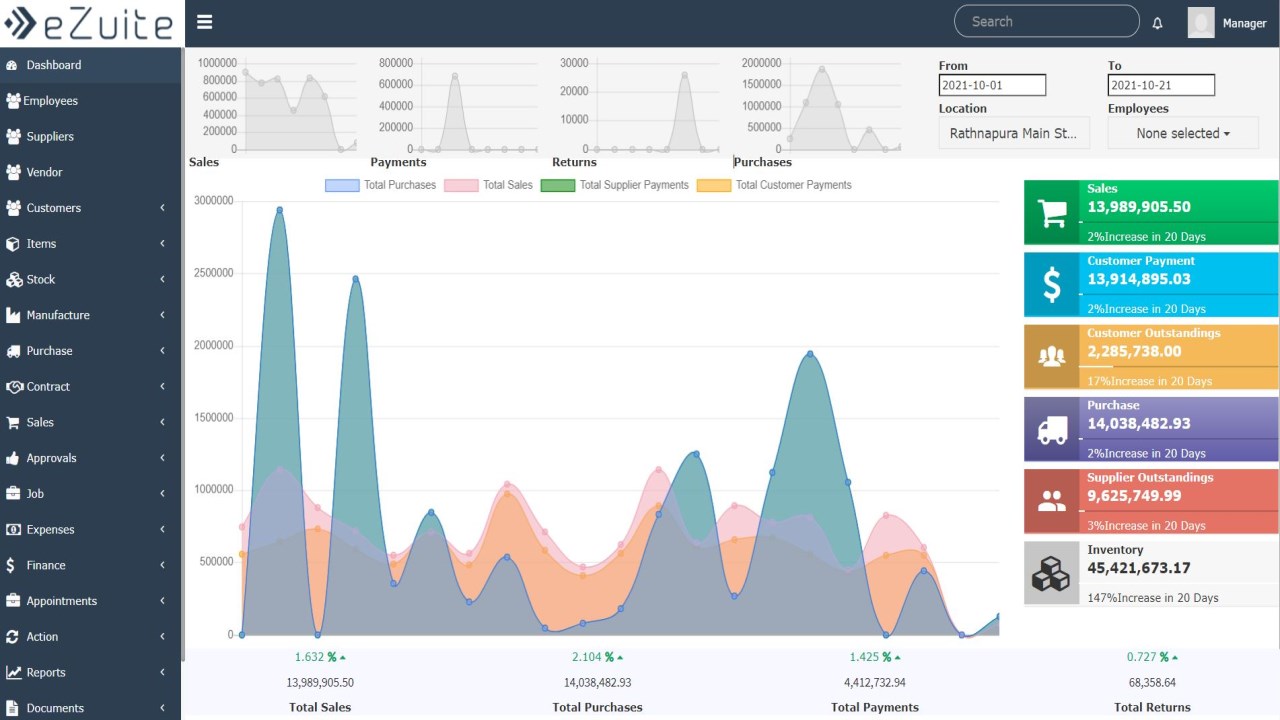Click the Dashboard gauge icon
Screen dimensions: 1280x720
click(12, 65)
